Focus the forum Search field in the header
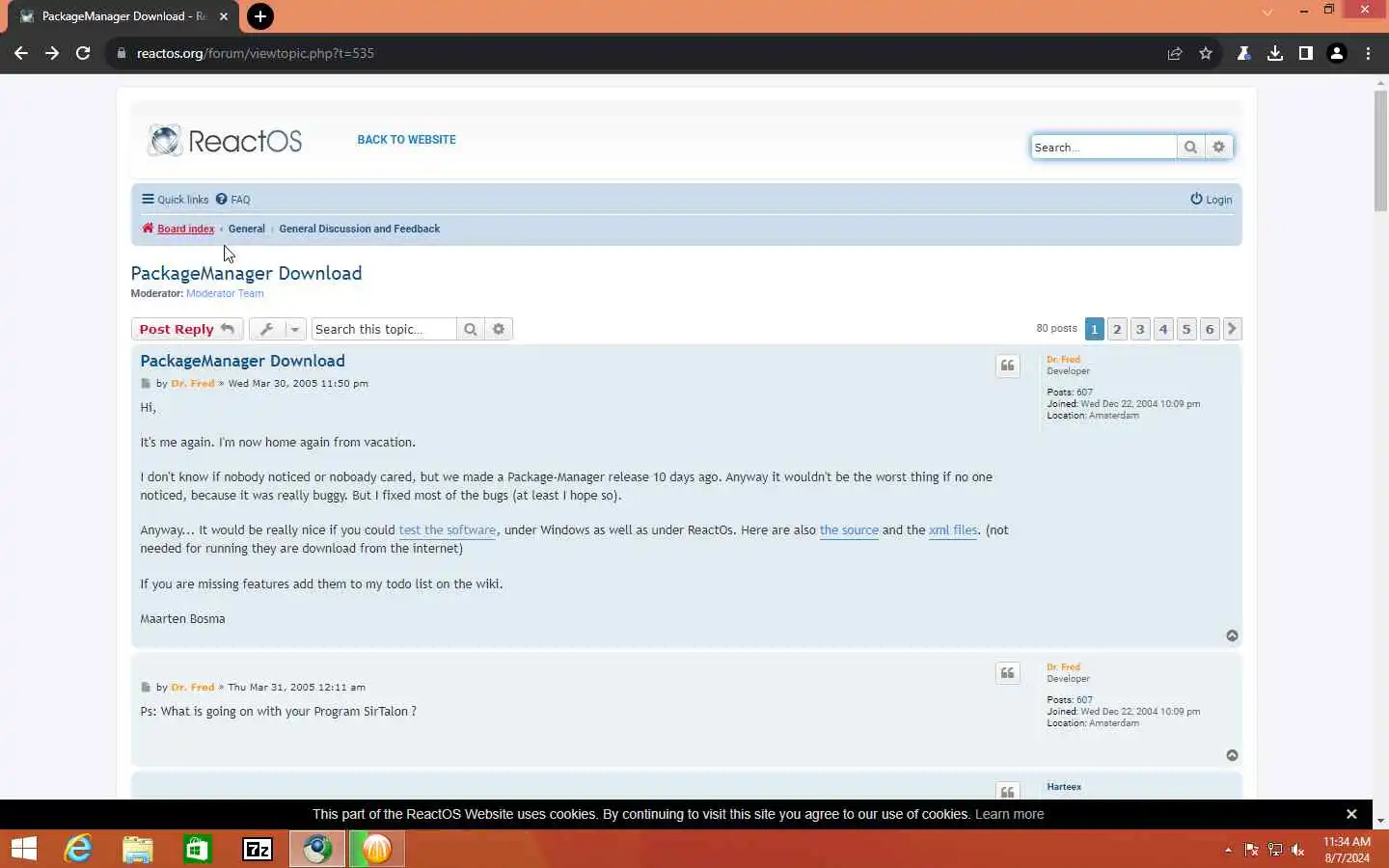Viewport: 1389px width, 868px height. pyautogui.click(x=1103, y=147)
